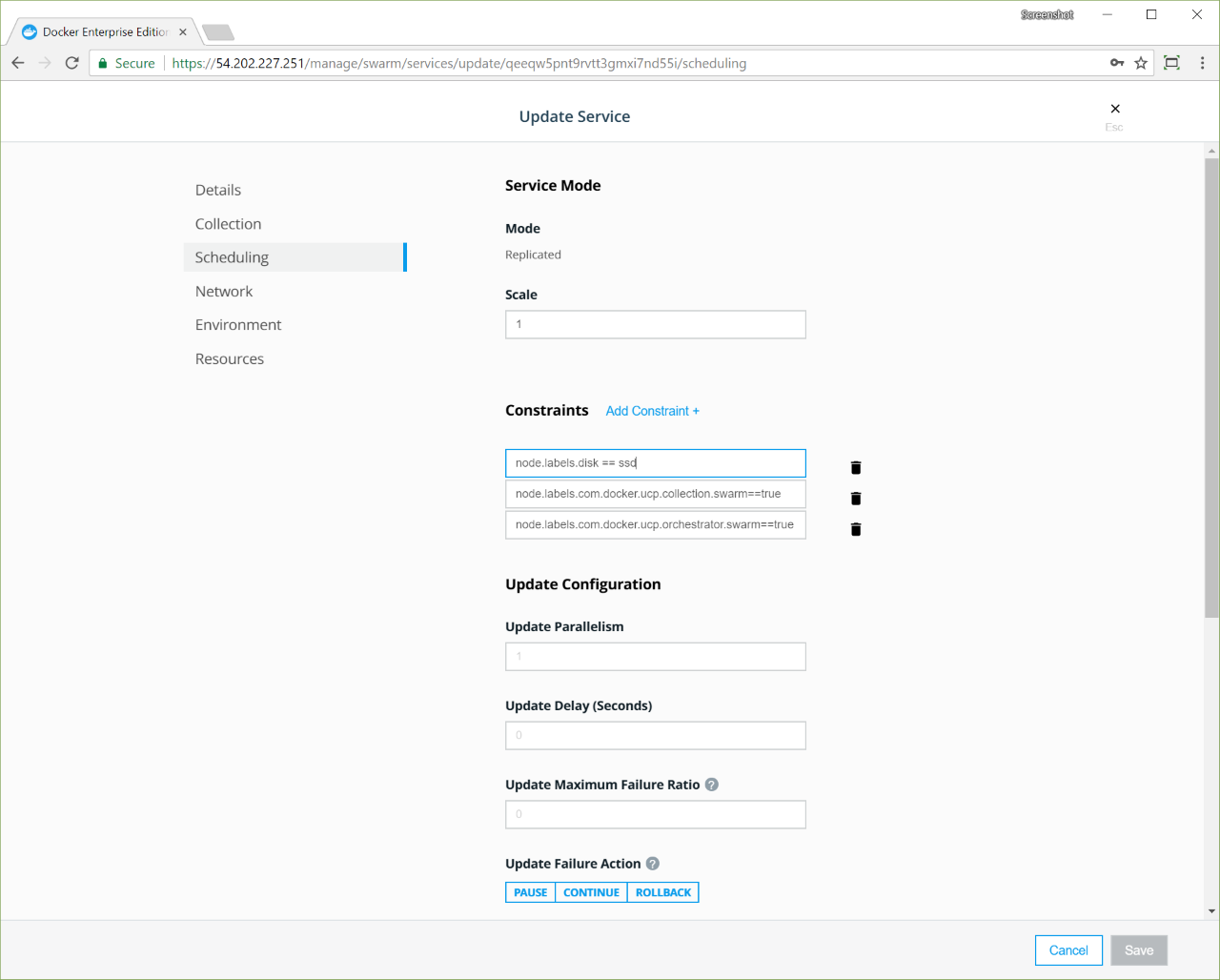This screenshot has height=980, width=1220.
Task: Delete the node.labels.disk == ssd constraint
Action: pyautogui.click(x=855, y=467)
